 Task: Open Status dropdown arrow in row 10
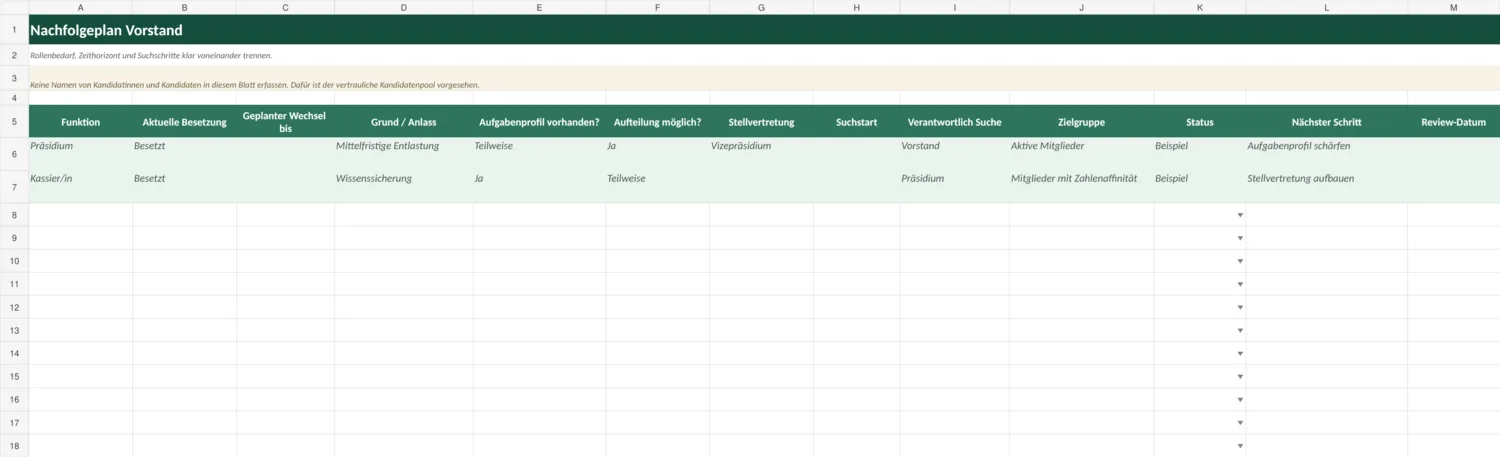[1240, 261]
